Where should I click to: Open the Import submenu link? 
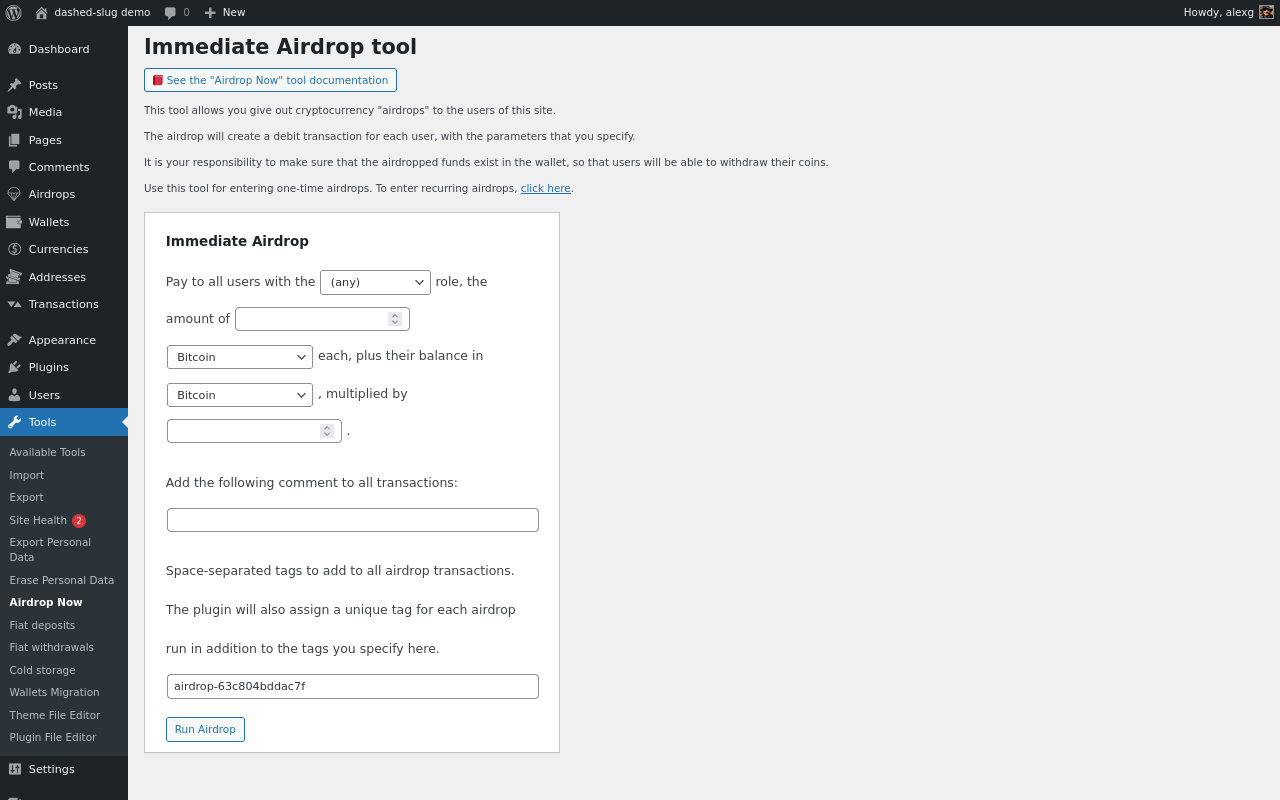click(27, 476)
